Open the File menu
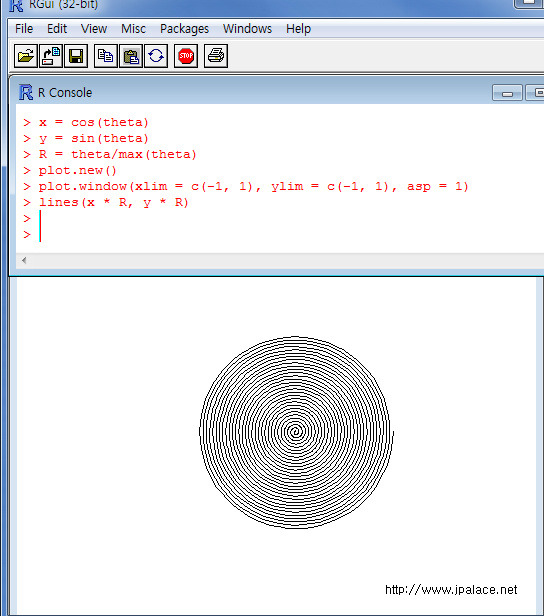This screenshot has height=616, width=544. (24, 29)
